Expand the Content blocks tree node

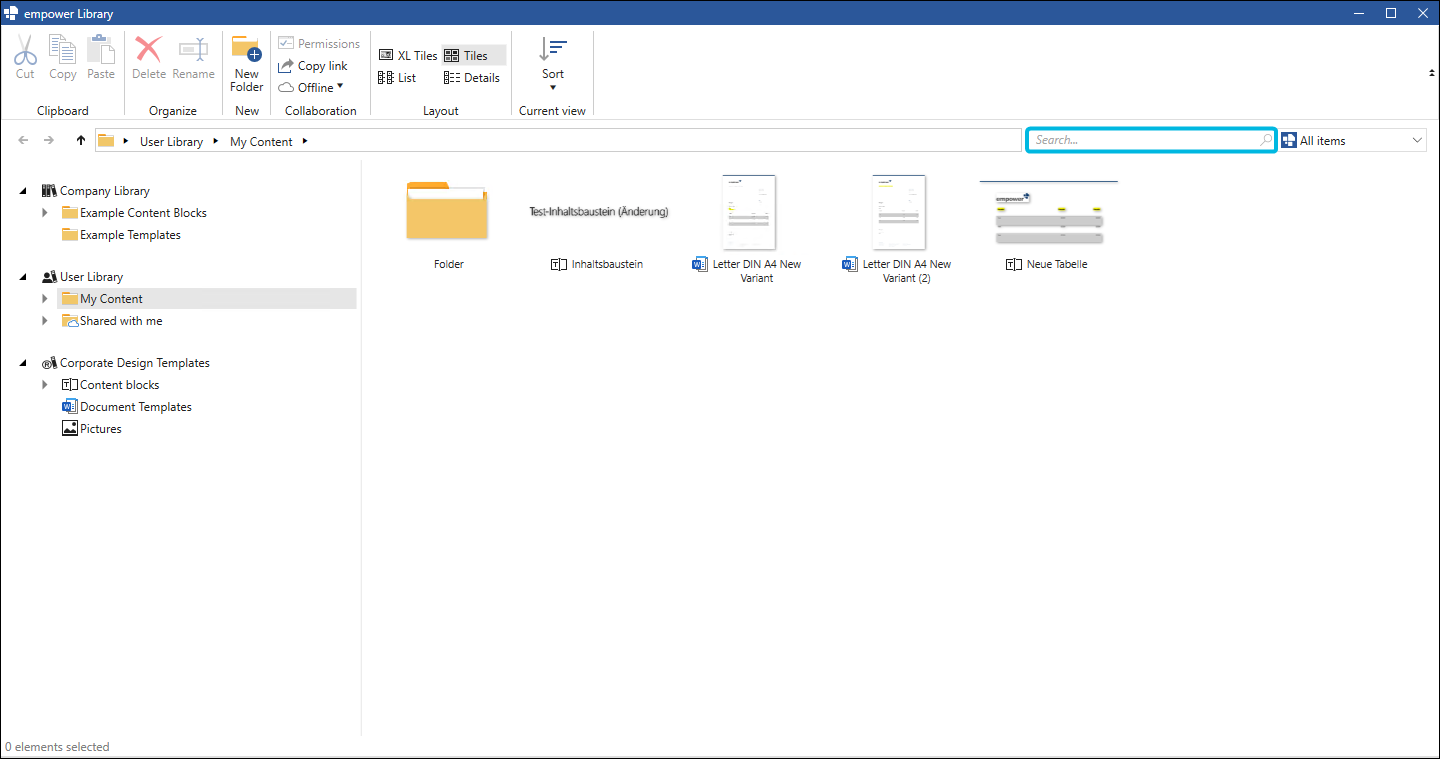(x=45, y=385)
